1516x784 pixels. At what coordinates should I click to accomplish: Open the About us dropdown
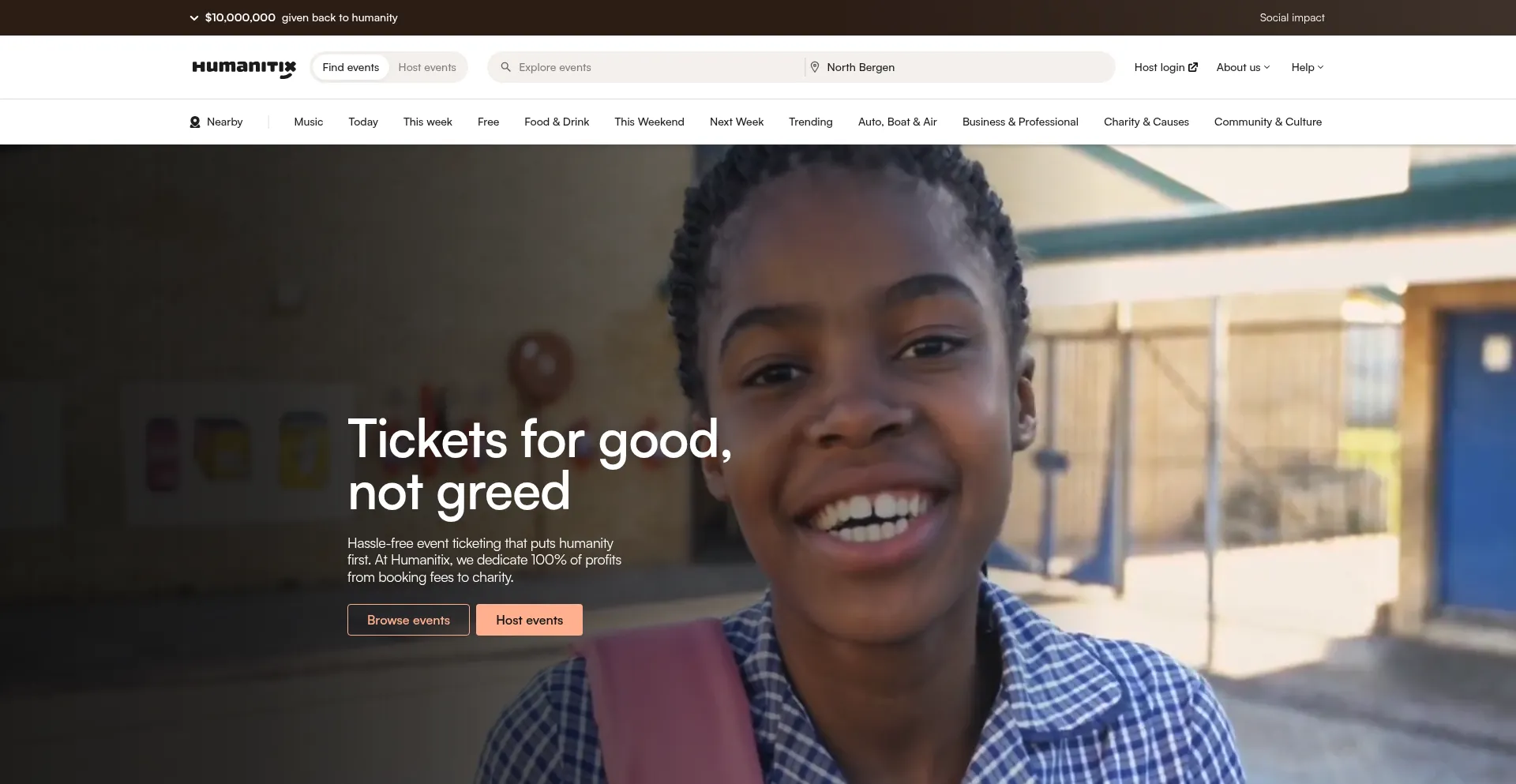tap(1243, 67)
